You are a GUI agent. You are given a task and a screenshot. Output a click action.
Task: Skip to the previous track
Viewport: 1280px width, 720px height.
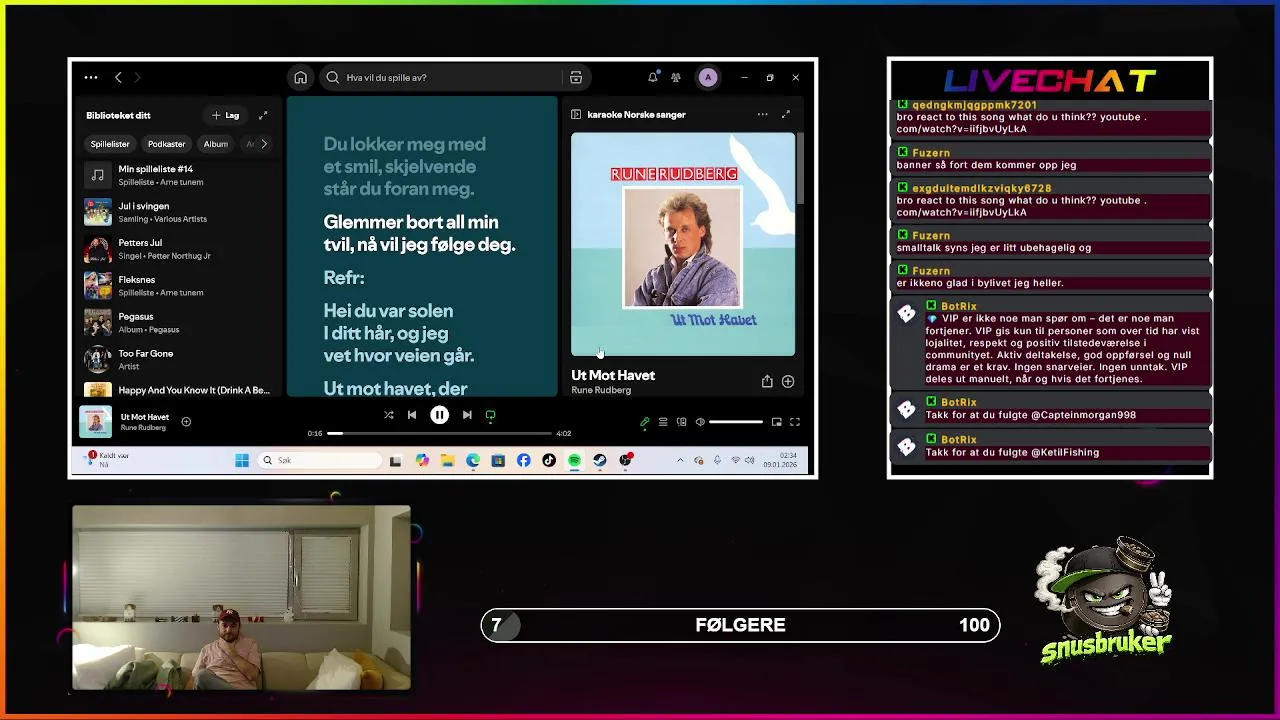(x=412, y=415)
